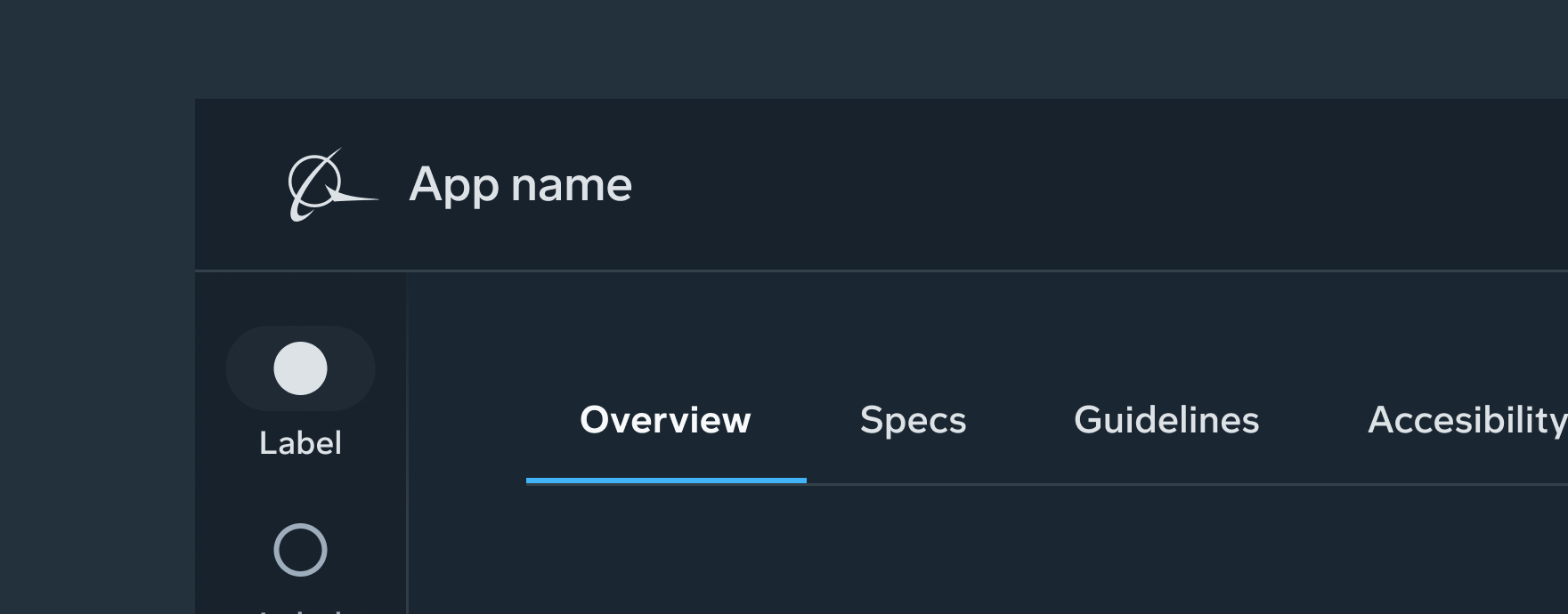Click the App name heading text

(521, 184)
